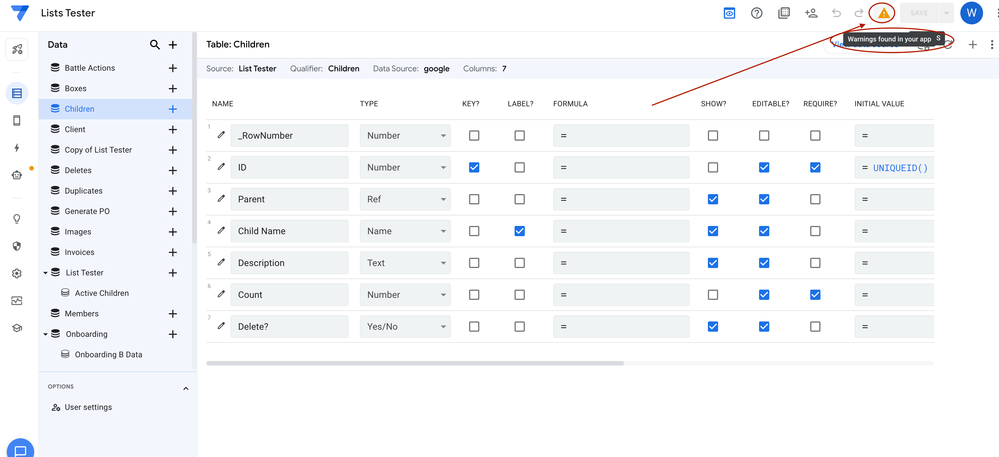Open the help question mark icon

757,13
